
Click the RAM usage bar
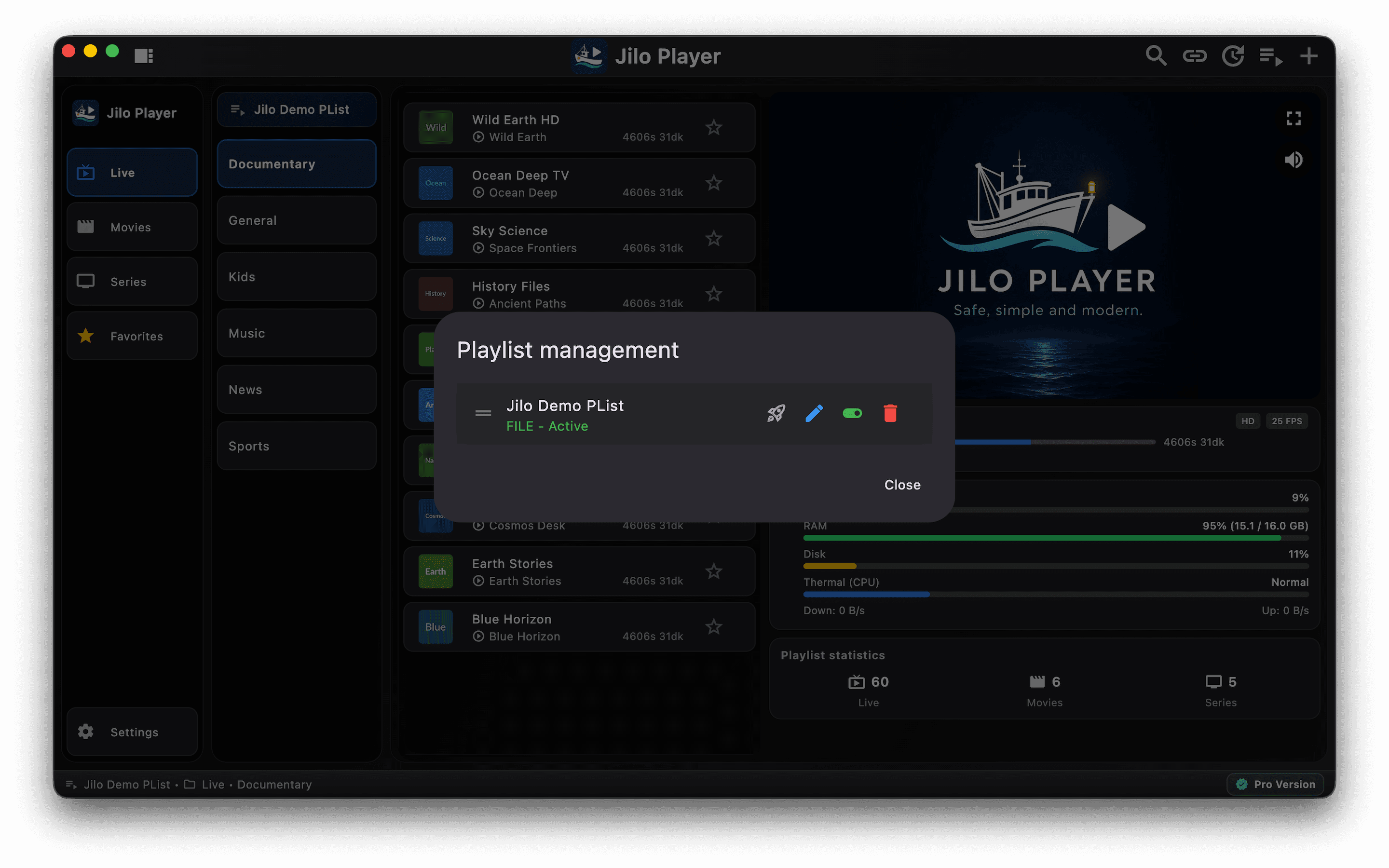(x=1056, y=539)
